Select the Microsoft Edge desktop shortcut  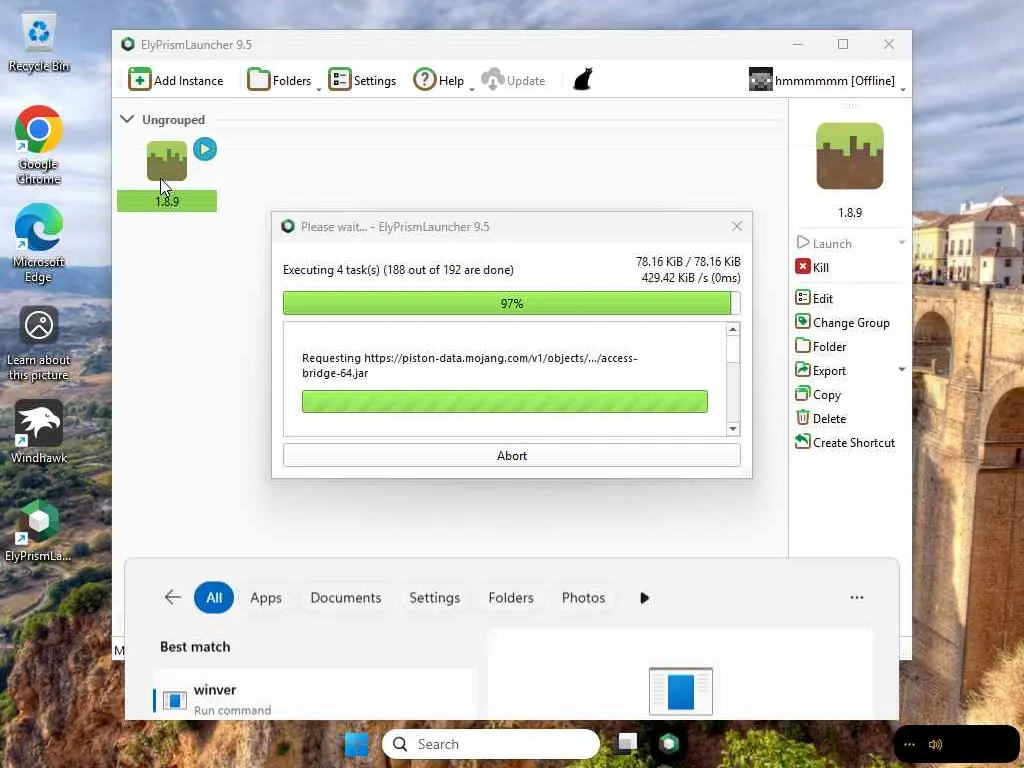(39, 243)
